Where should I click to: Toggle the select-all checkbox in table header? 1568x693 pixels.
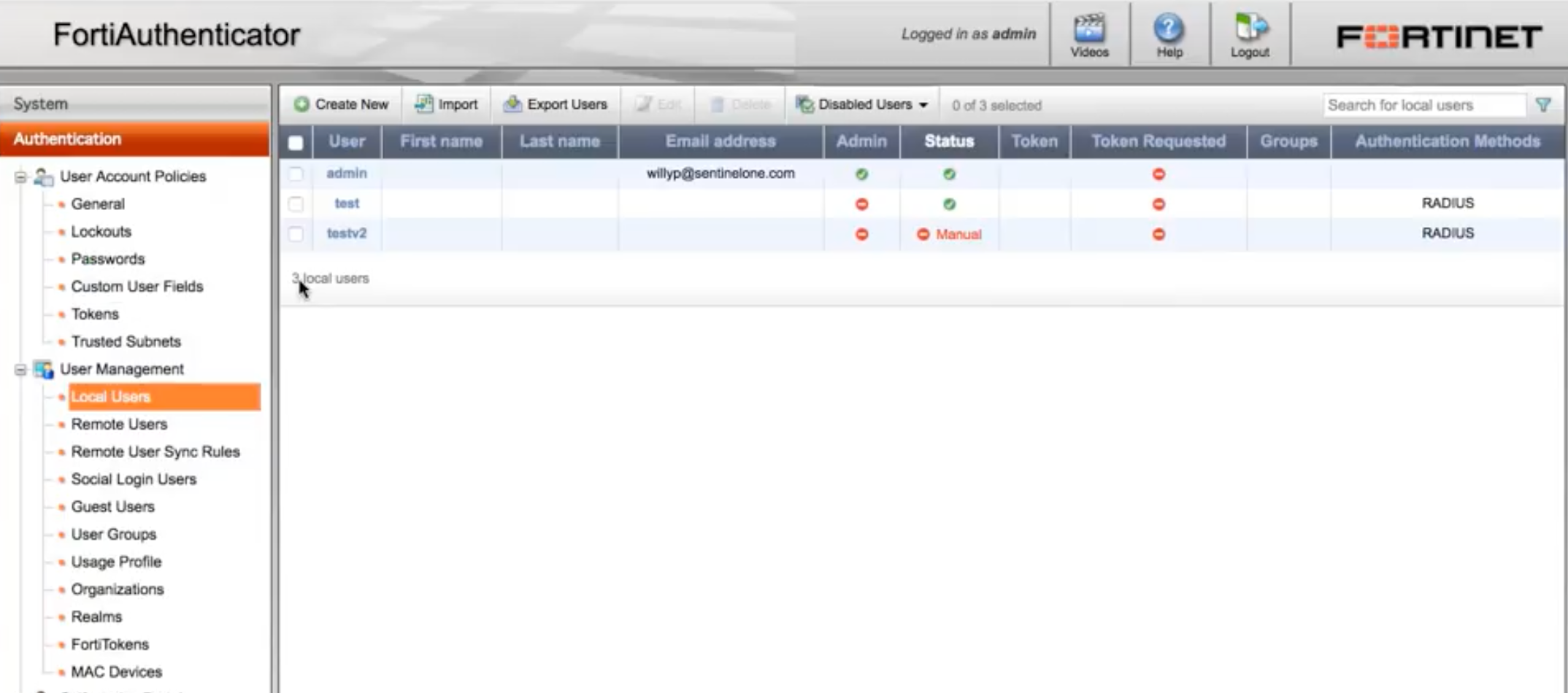[x=296, y=142]
